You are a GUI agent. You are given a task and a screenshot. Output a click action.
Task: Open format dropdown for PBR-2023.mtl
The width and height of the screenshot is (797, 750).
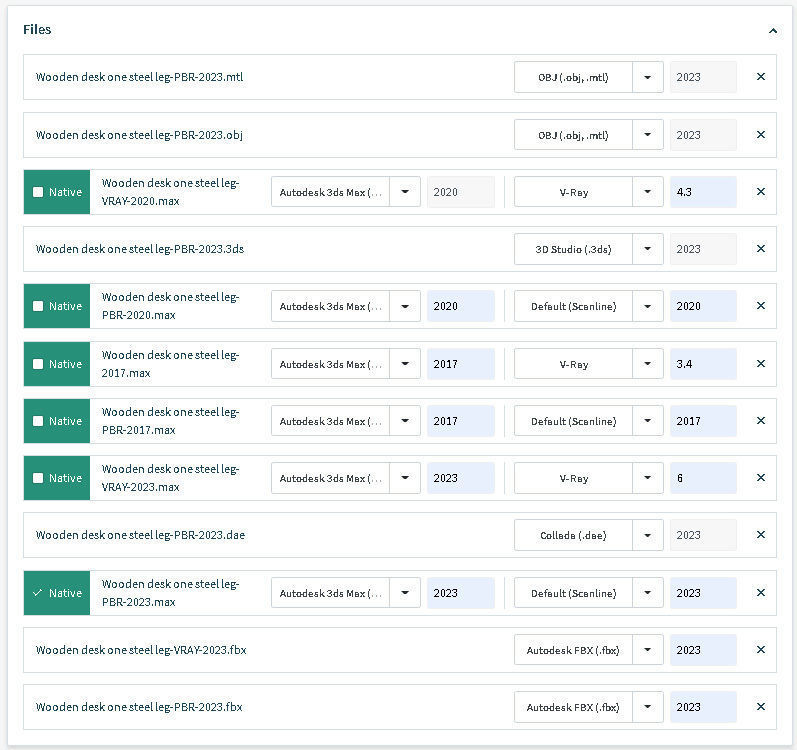click(x=648, y=77)
